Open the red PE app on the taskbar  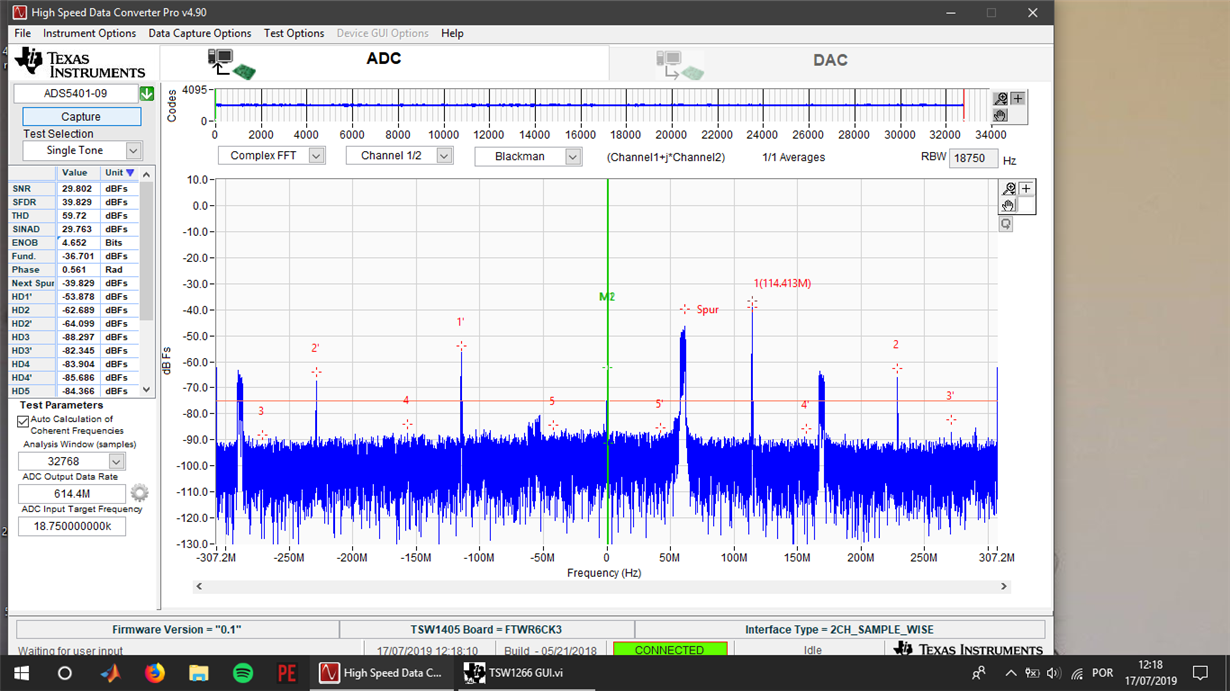287,673
